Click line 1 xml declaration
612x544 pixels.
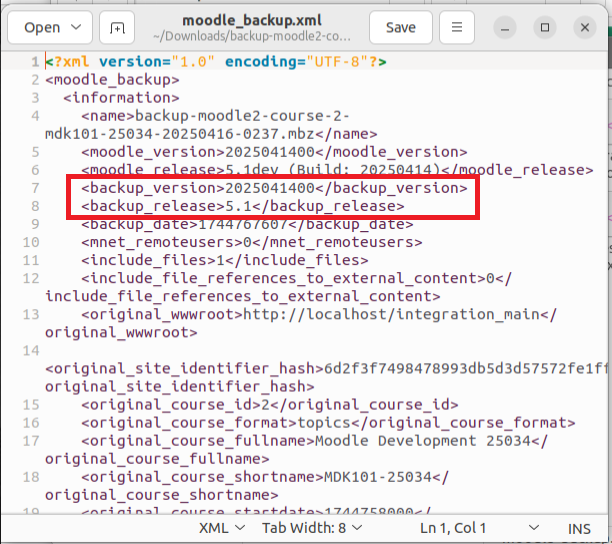[x=216, y=62]
